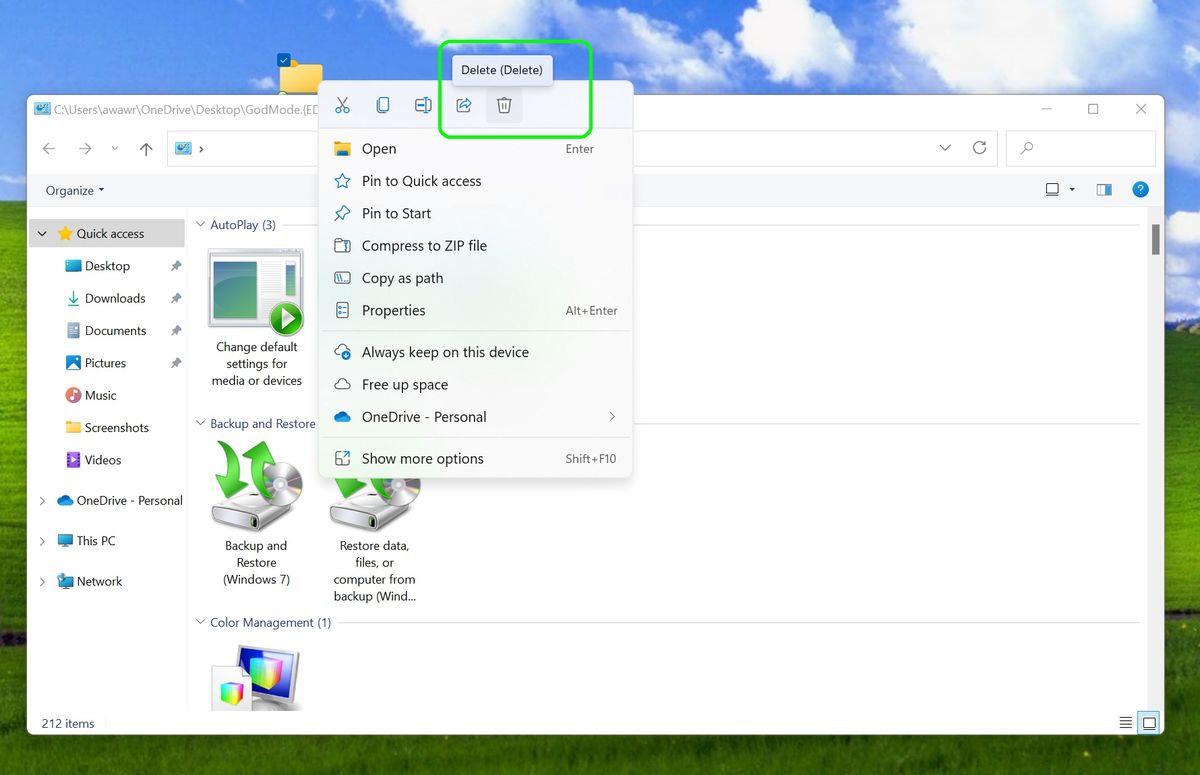
Task: Click the back navigation arrow
Action: pos(49,147)
